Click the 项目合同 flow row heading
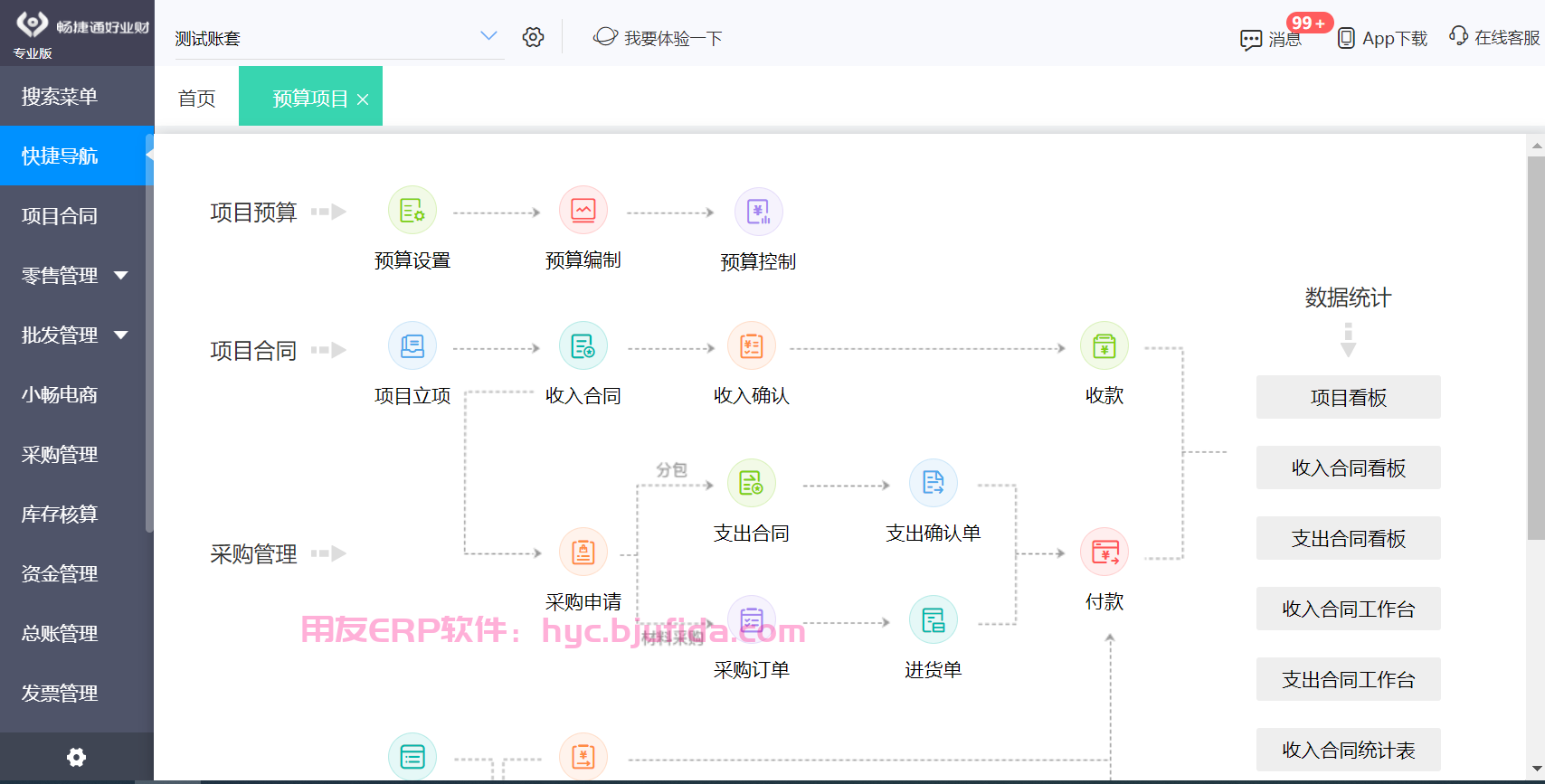 point(253,350)
